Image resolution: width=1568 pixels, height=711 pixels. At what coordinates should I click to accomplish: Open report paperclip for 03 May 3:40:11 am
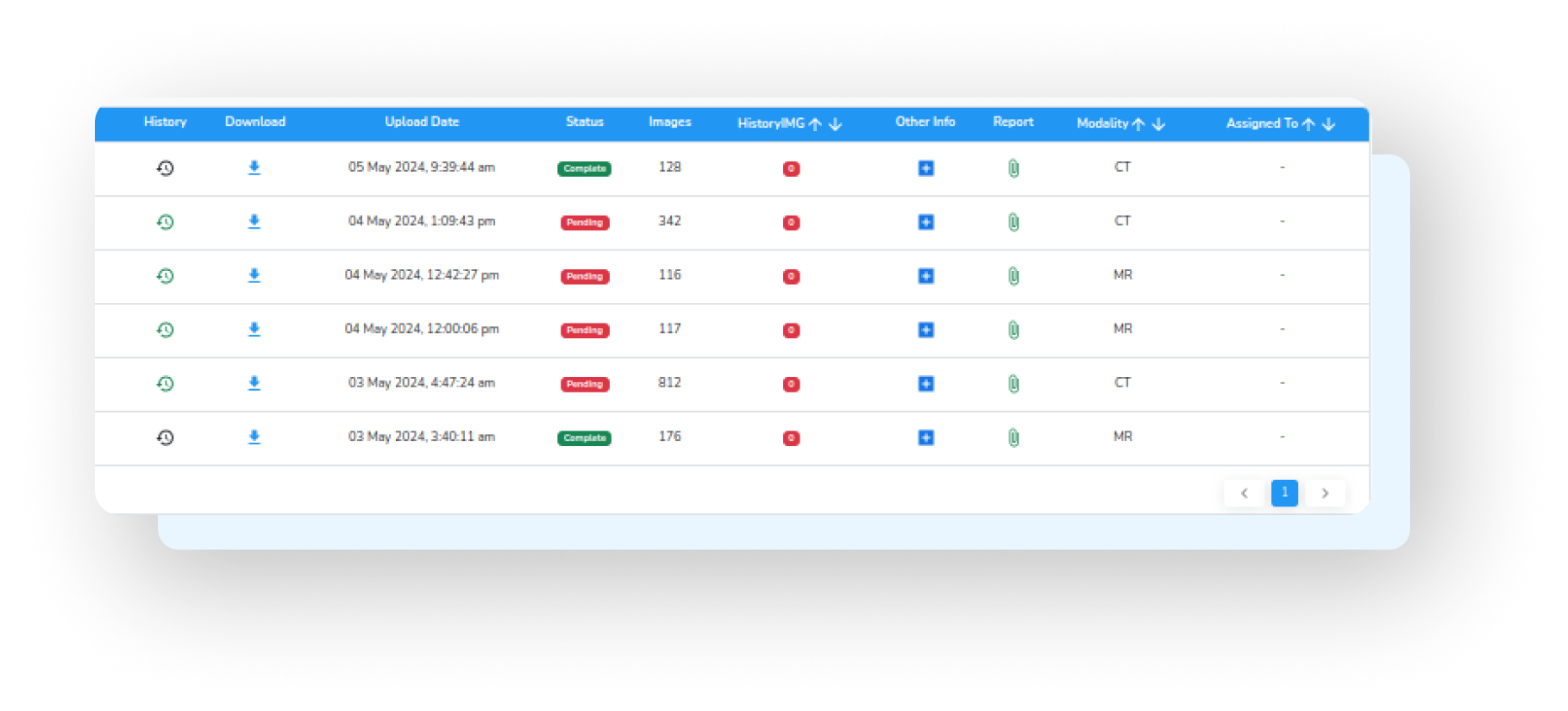coord(1013,437)
